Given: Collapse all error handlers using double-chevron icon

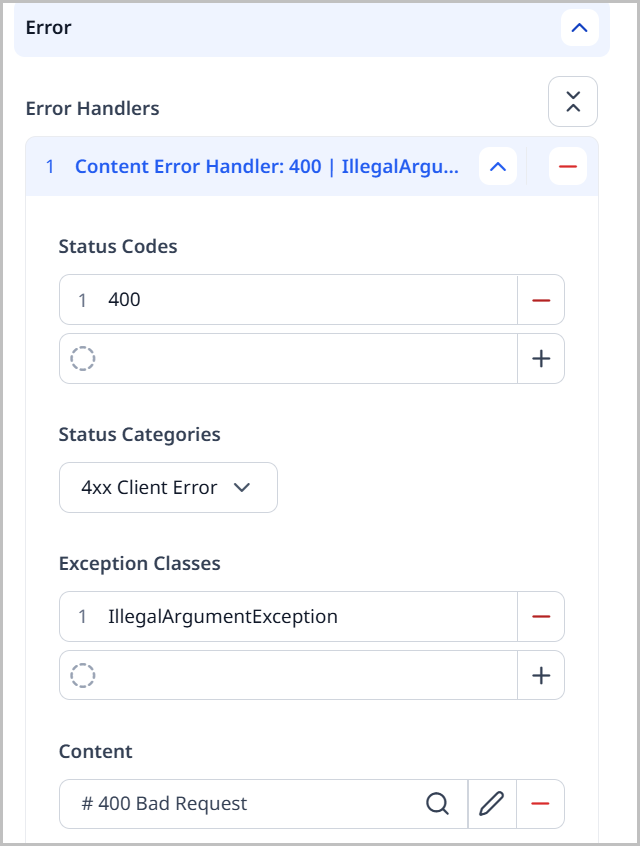Looking at the screenshot, I should click(572, 101).
